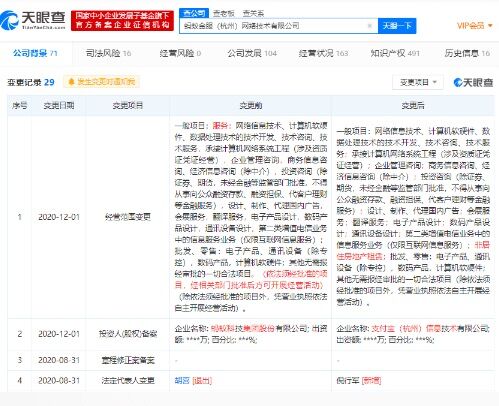The height and width of the screenshot is (406, 499).
Task: Open the 公司发展 tab
Action: click(252, 53)
